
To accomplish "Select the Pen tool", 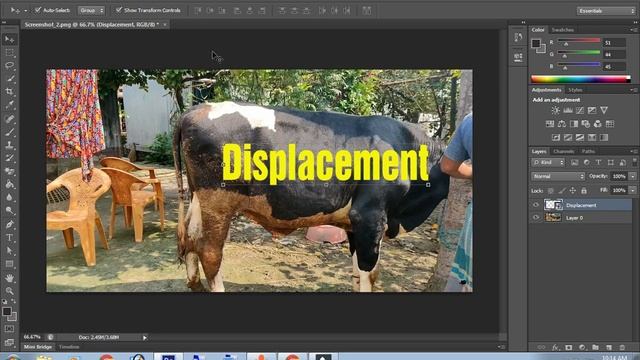I will coord(9,224).
